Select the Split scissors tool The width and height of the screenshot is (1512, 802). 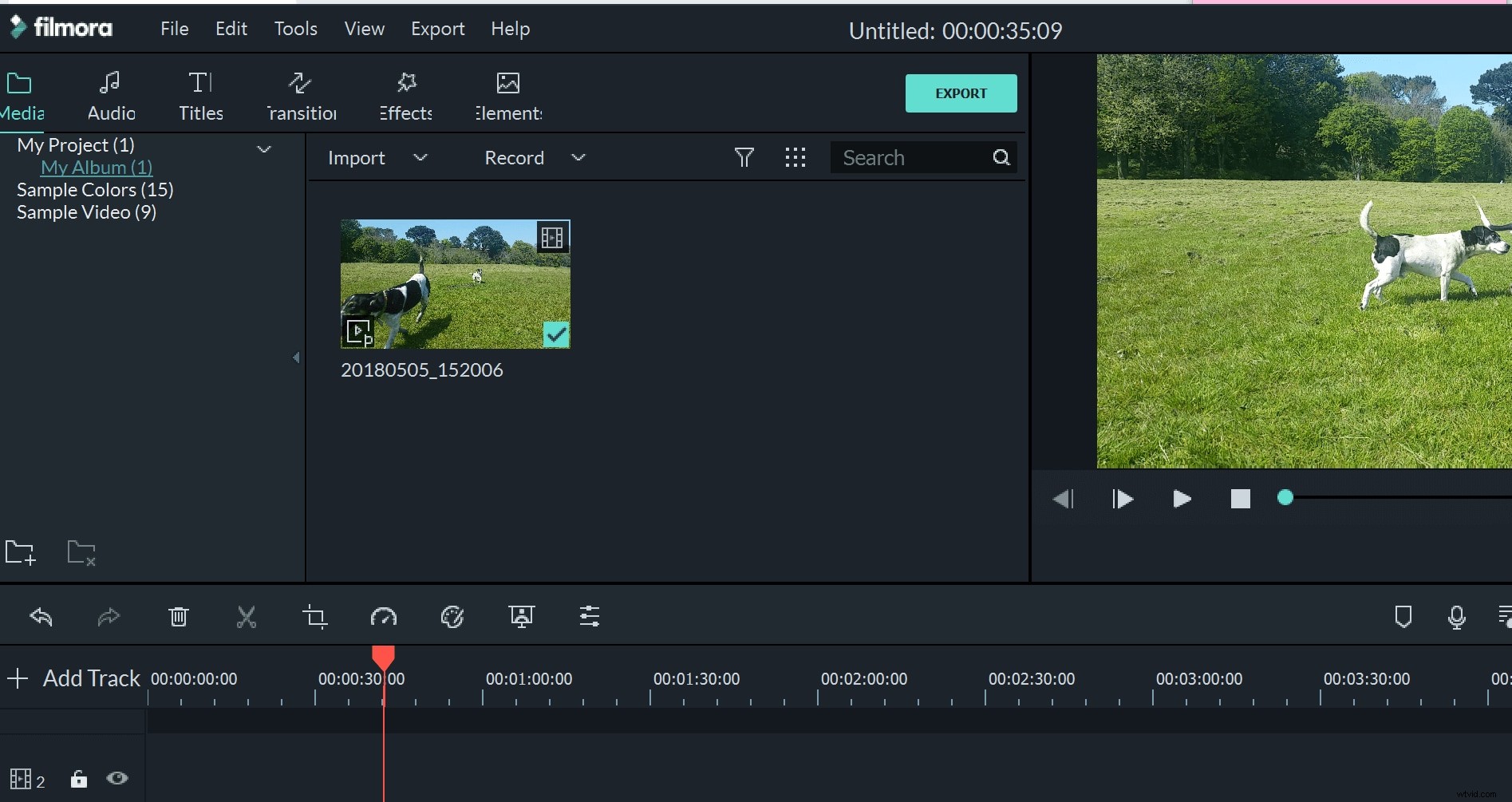(247, 616)
